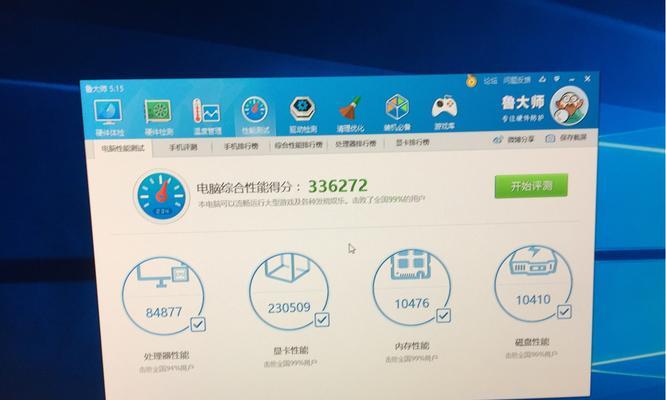Switch to the 手机评测 tab
Screen dimensions: 666x400
[183, 147]
